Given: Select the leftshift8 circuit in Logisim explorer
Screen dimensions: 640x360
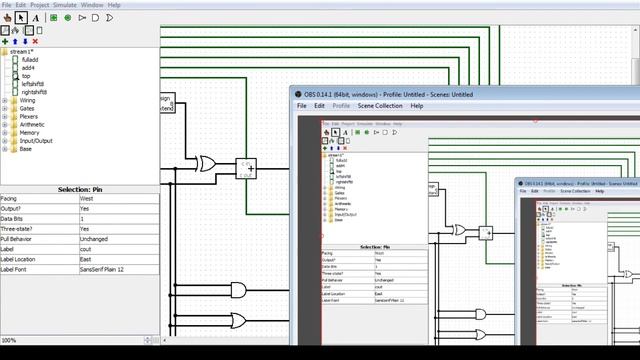Looking at the screenshot, I should click(x=33, y=84).
